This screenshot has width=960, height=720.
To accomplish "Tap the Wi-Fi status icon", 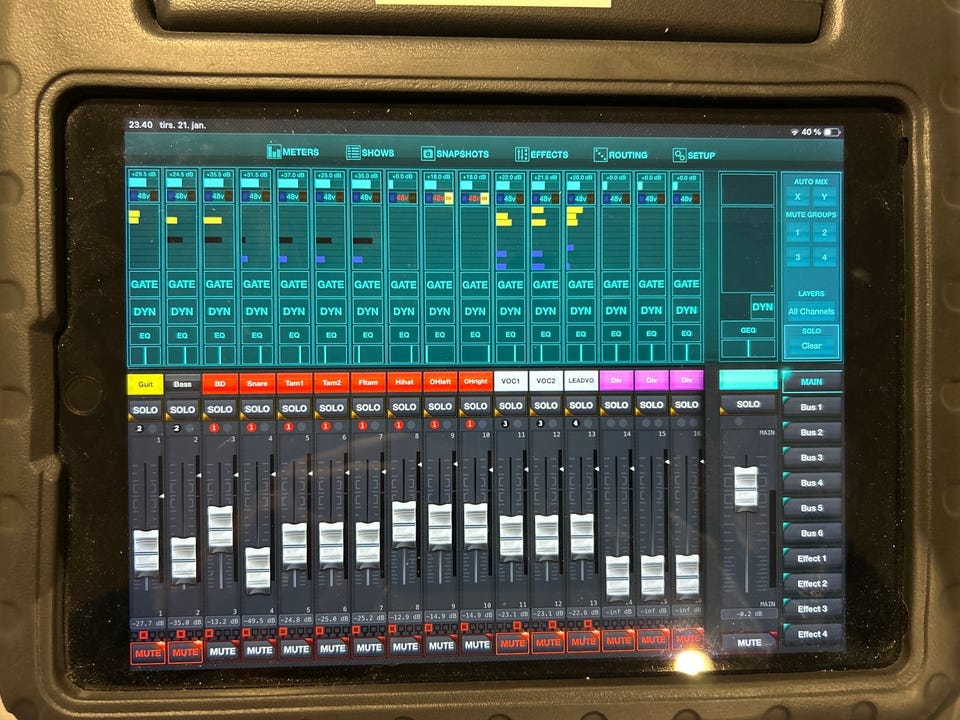I will pos(795,132).
